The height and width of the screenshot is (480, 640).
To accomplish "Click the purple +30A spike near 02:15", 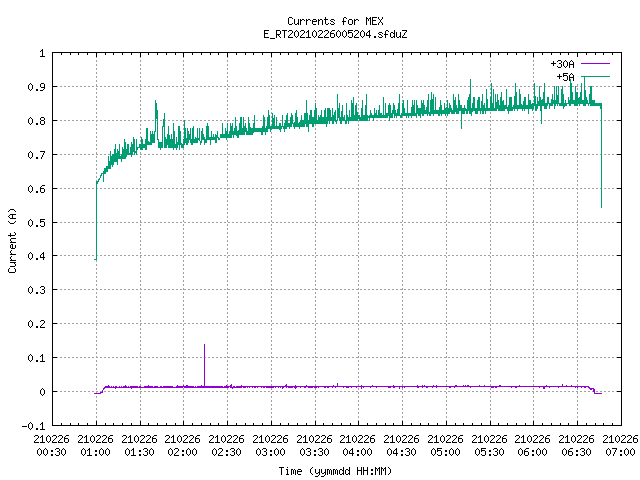I will [204, 364].
